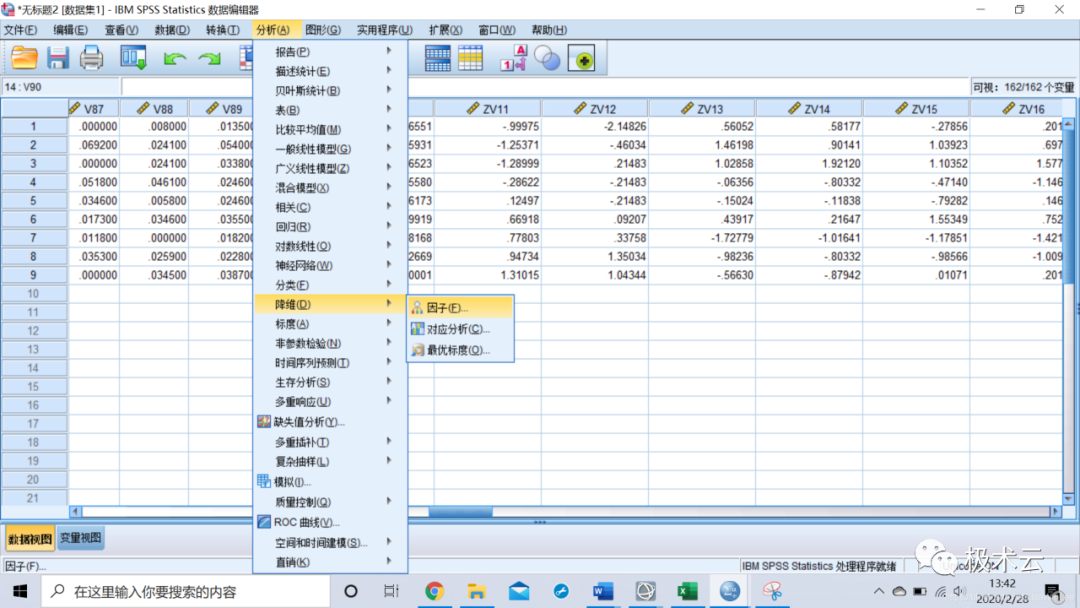1080x608 pixels.
Task: Open the recall recent dialogs toolbar icon
Action: pos(133,59)
